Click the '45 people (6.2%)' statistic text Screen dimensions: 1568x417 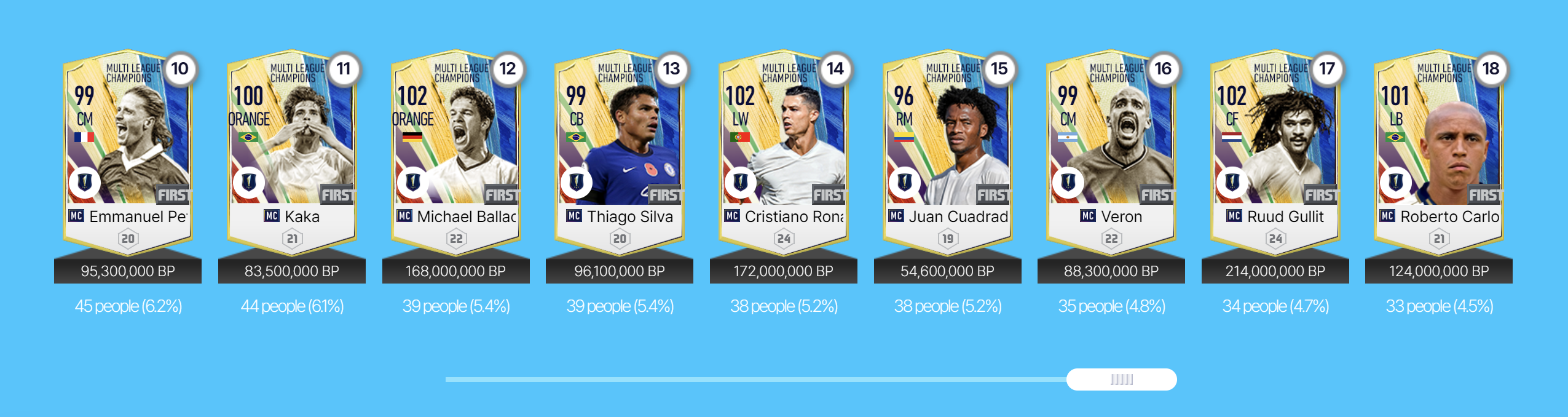[128, 306]
